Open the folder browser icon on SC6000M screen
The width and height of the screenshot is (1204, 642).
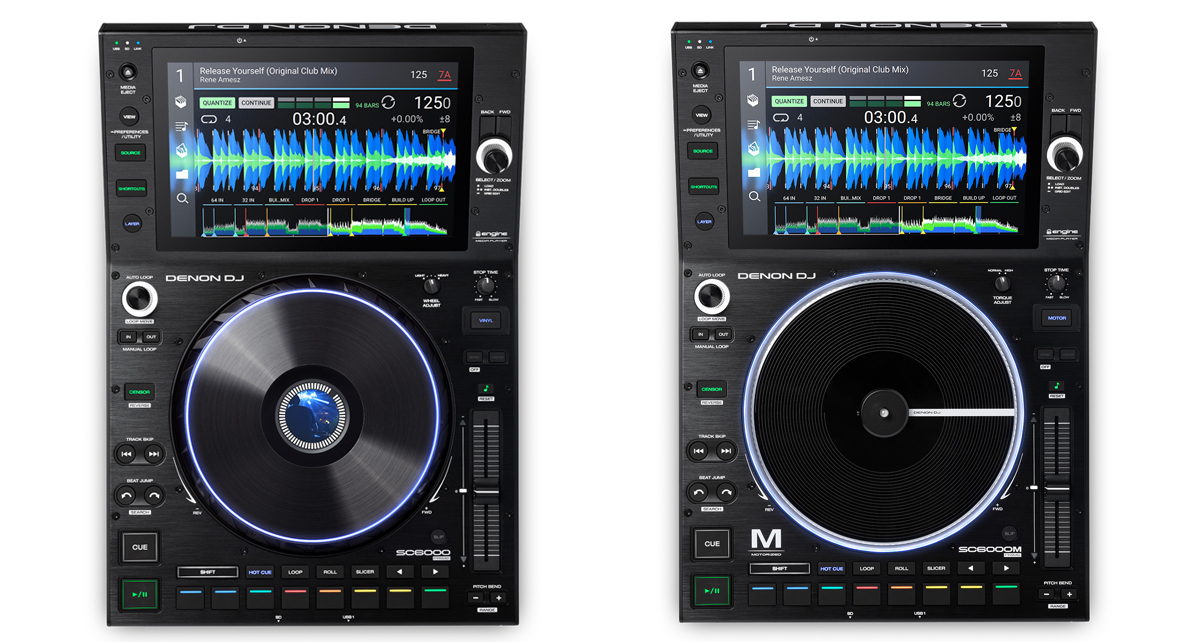click(756, 174)
